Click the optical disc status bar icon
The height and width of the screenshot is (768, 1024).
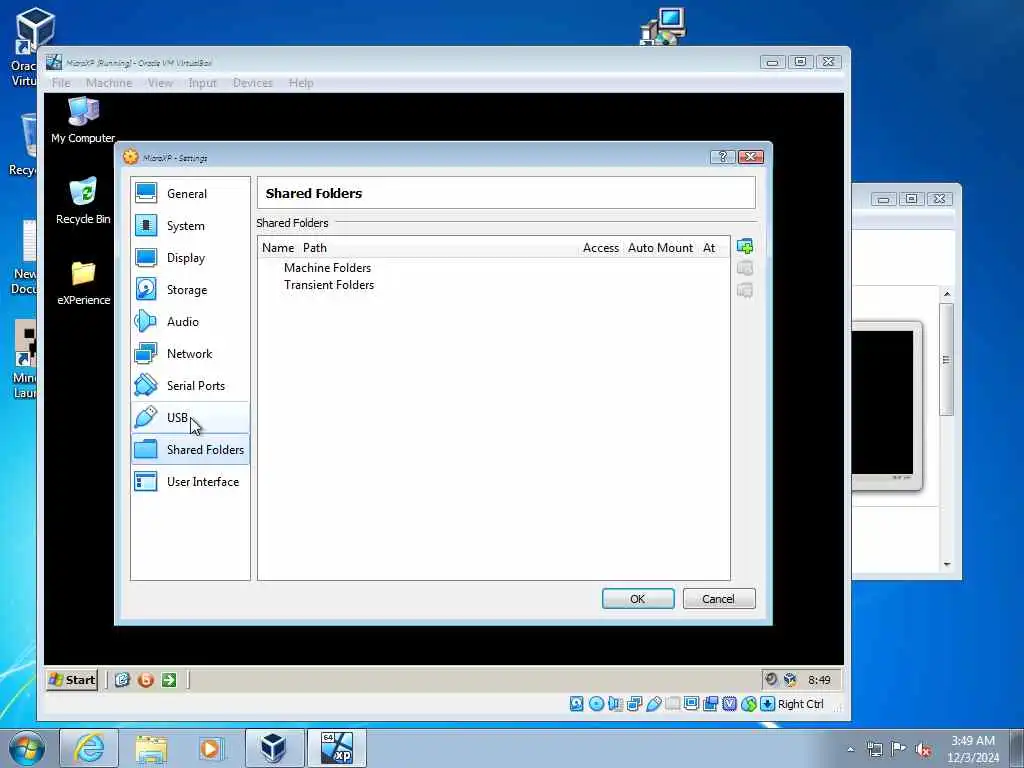click(x=596, y=703)
